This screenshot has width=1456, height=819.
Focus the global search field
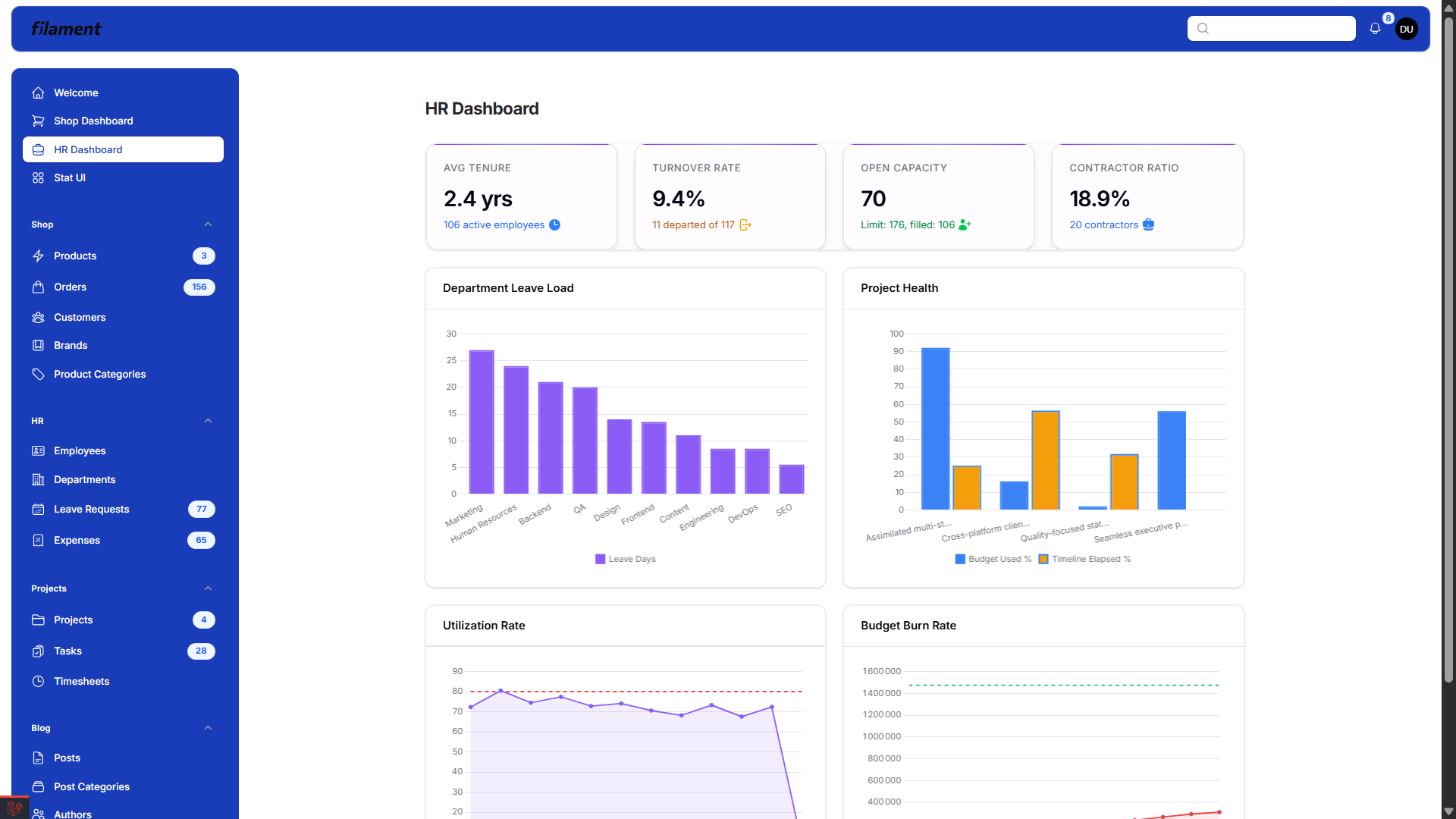point(1271,29)
